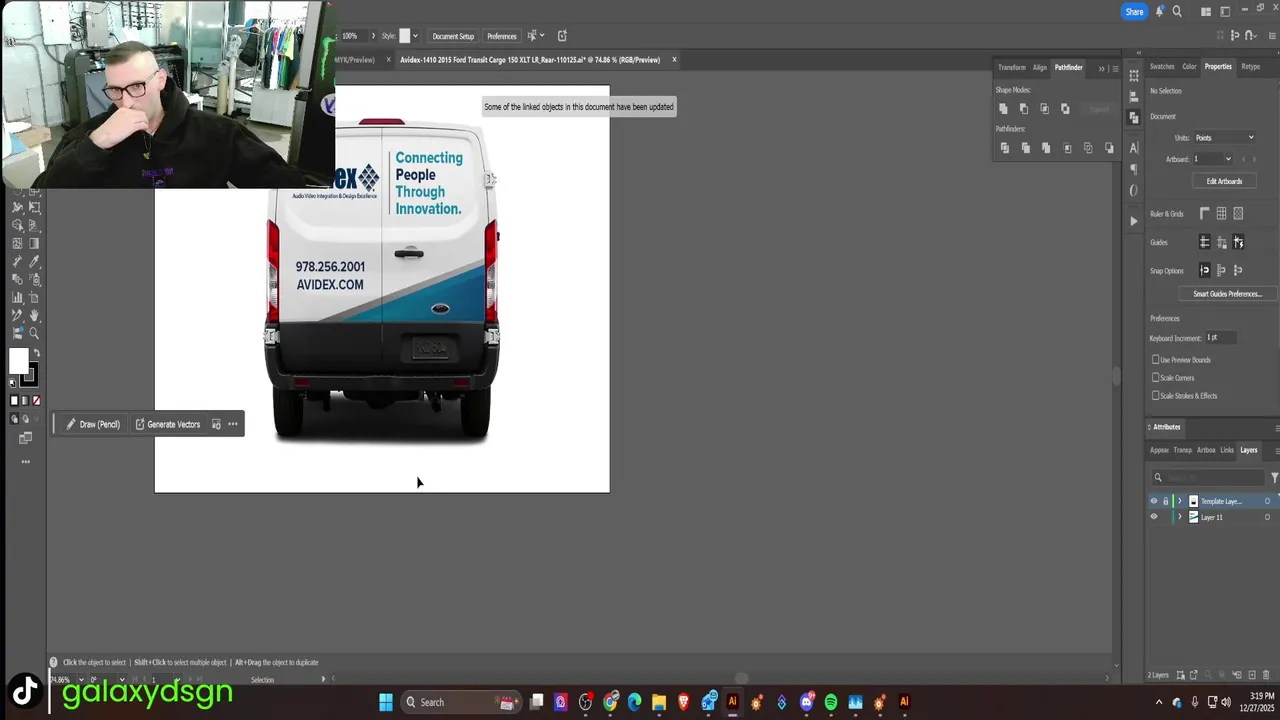
Task: Collapse the Attributes panel
Action: point(1150,427)
